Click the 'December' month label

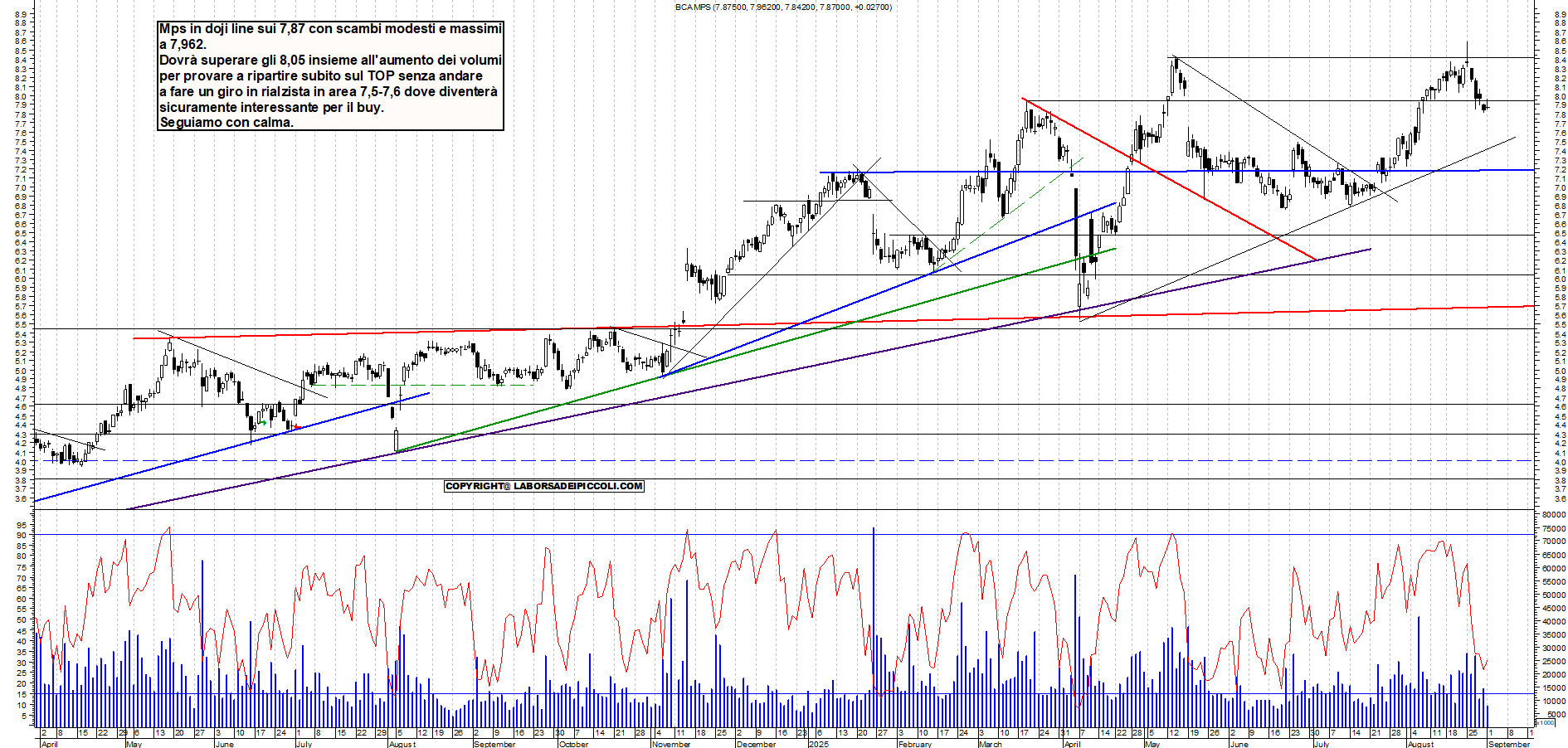(x=757, y=744)
